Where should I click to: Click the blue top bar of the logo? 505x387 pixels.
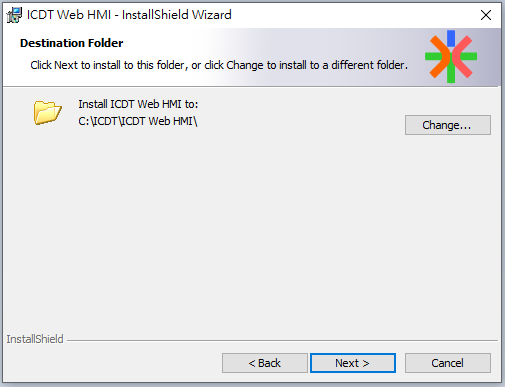pyautogui.click(x=451, y=38)
